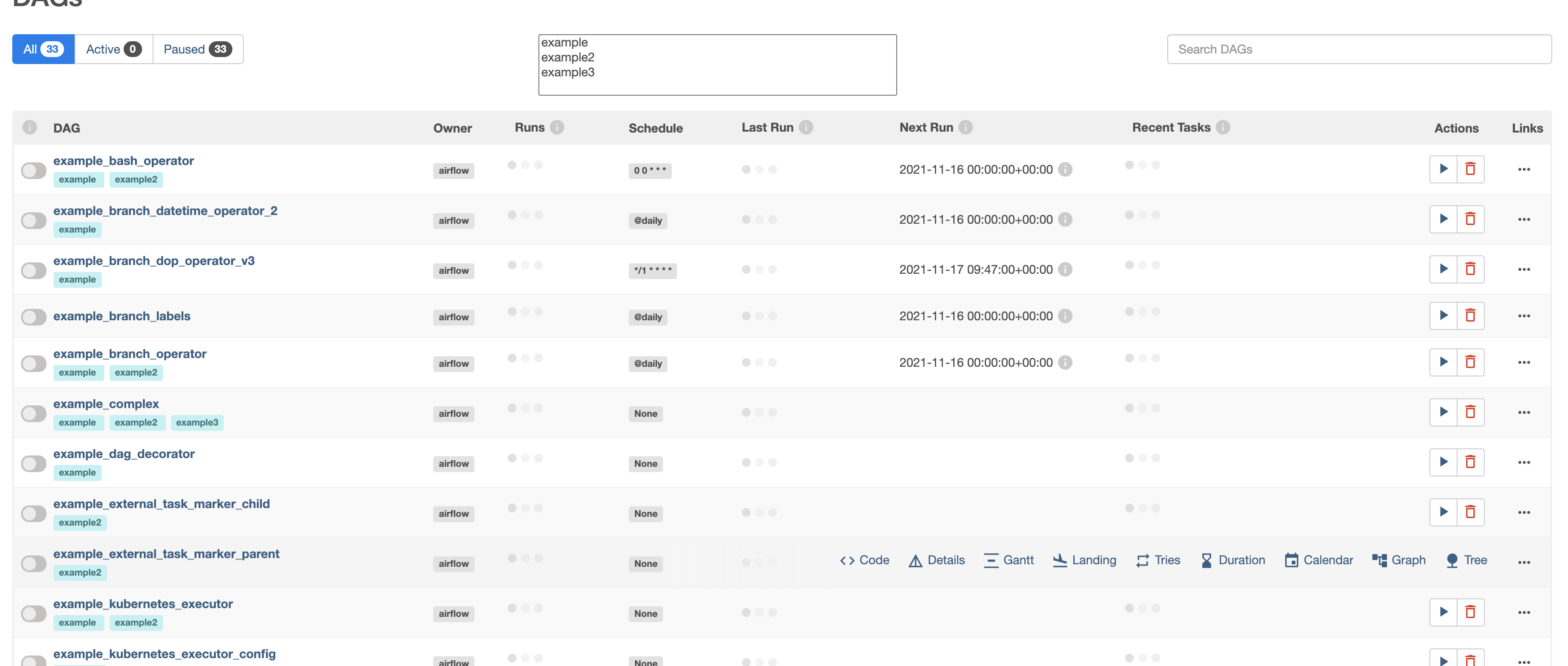Switch to the Paused DAGs filter tab
The image size is (1568, 666).
(x=197, y=49)
